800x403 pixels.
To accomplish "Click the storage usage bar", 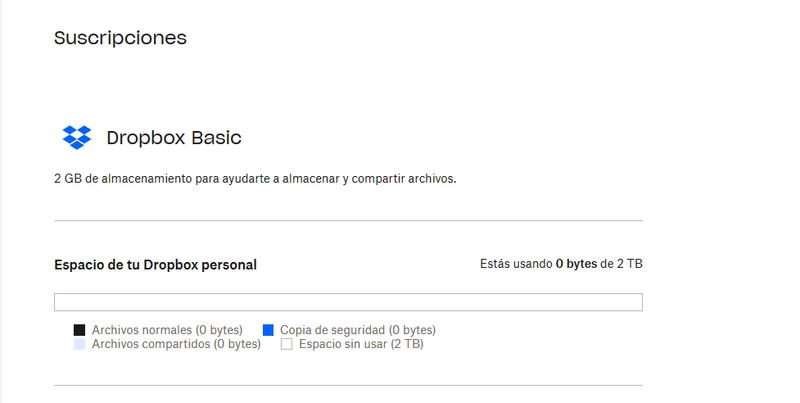I will pos(348,302).
